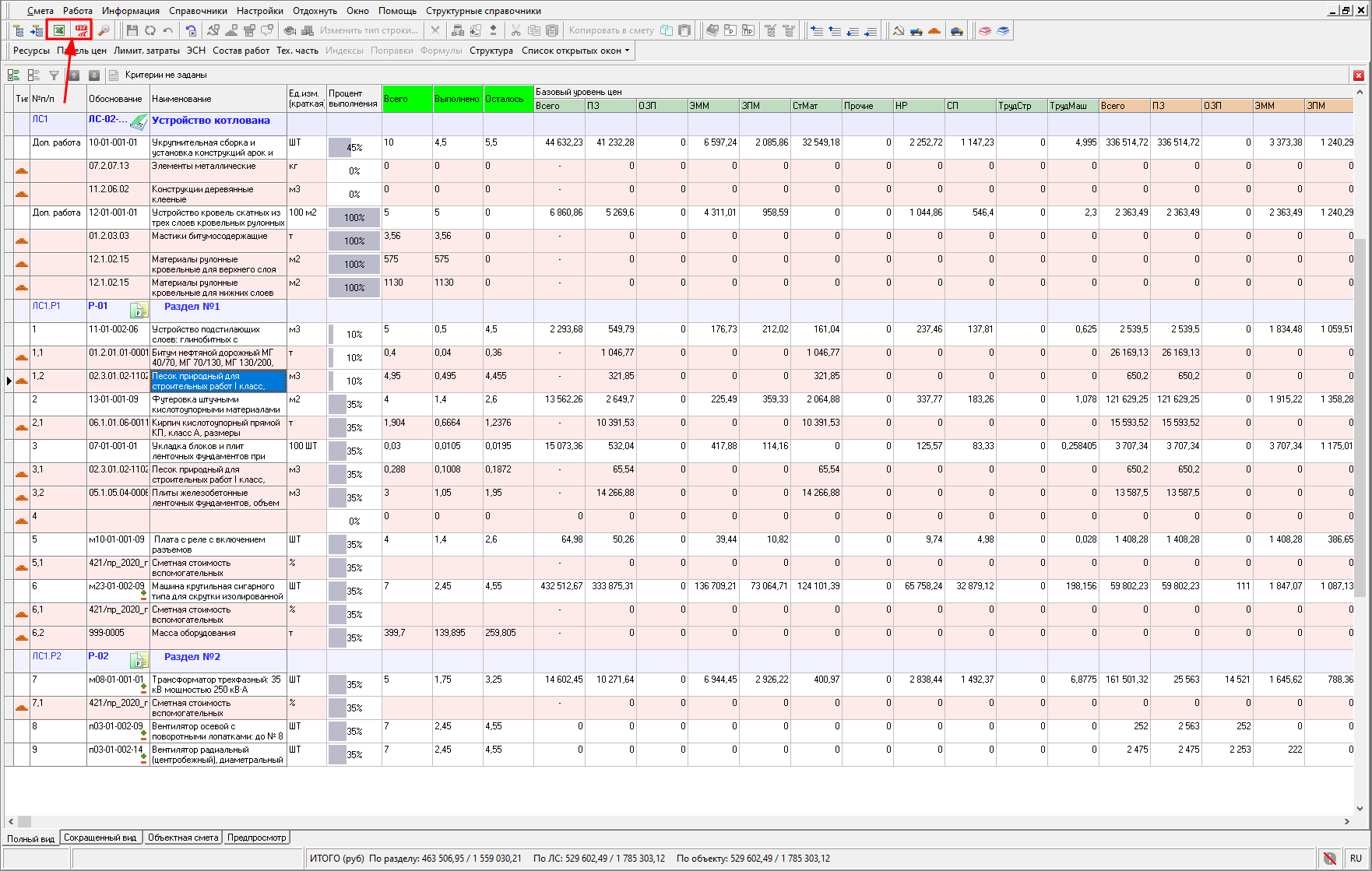
Task: Toggle check-all list icon above table
Action: [13, 76]
